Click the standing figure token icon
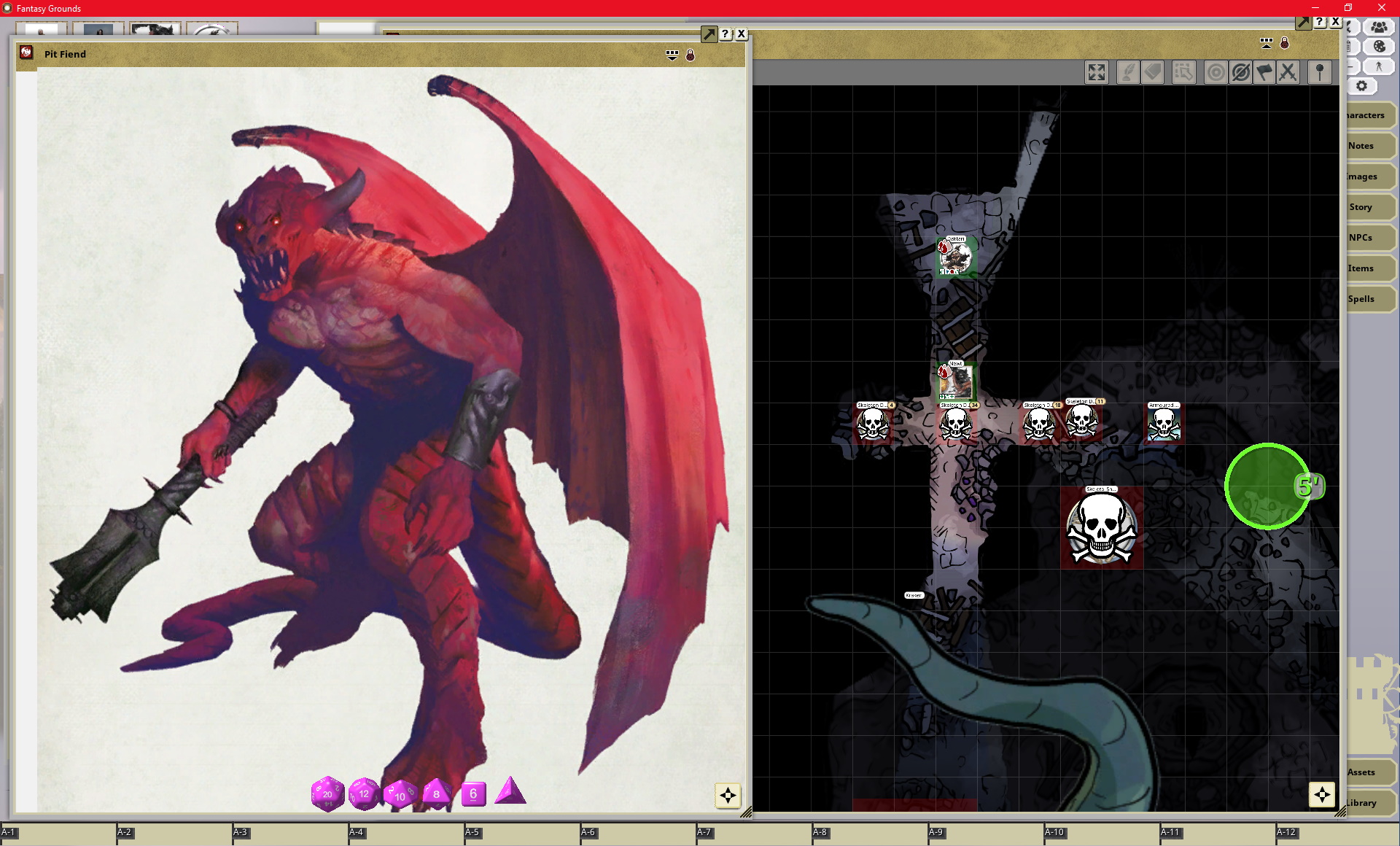Screen dimensions: 1400x846 pos(1378,66)
